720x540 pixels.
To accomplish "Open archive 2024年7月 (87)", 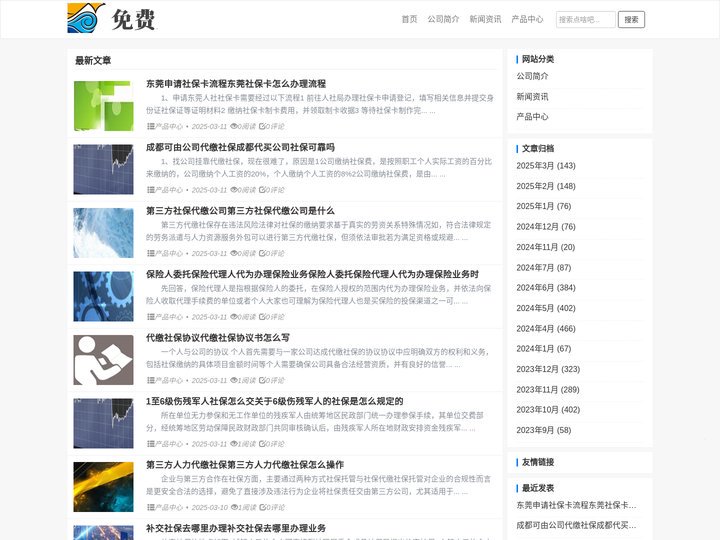I will pos(544,267).
